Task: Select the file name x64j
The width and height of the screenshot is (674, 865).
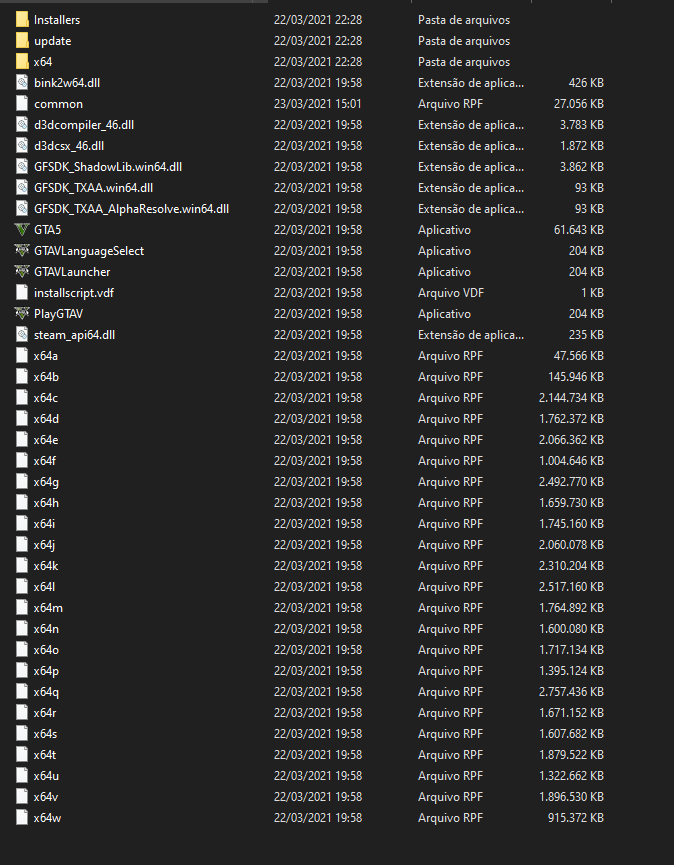Action: (x=44, y=545)
